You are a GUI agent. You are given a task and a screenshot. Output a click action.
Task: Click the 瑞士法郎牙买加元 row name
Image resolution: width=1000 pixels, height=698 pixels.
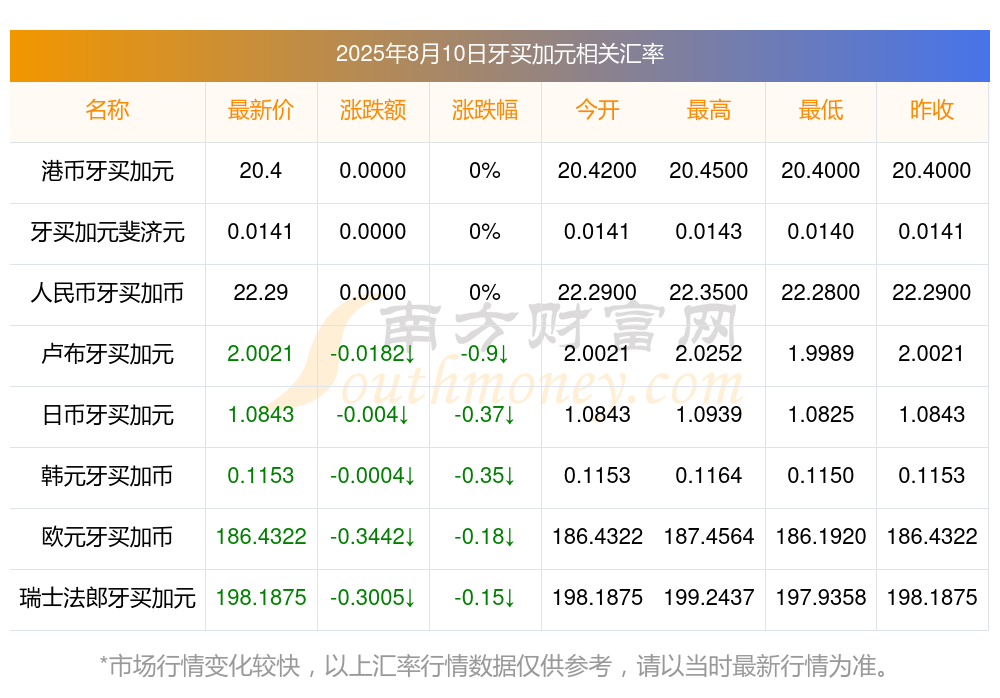107,598
